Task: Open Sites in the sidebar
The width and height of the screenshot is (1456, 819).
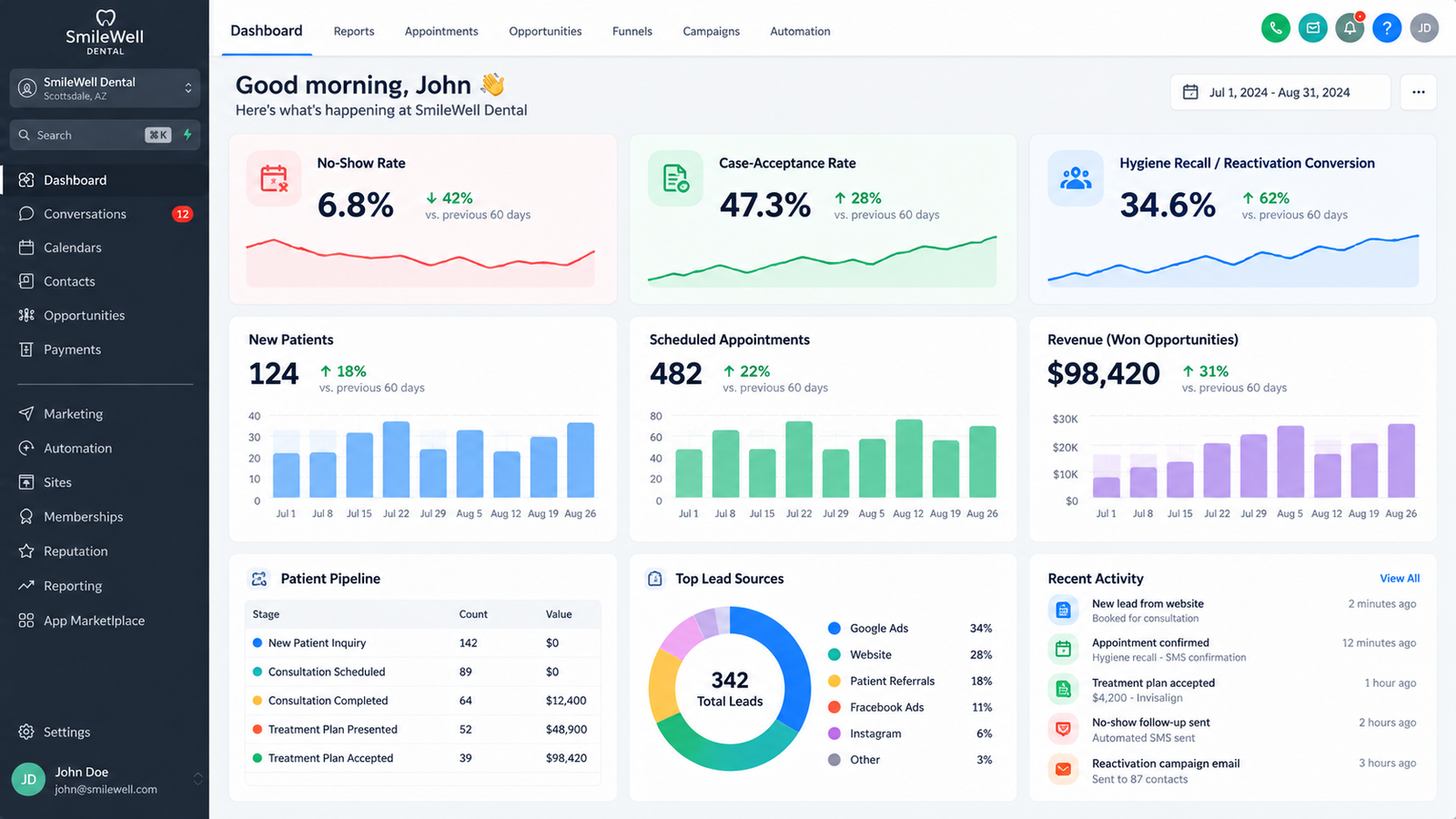Action: click(105, 482)
